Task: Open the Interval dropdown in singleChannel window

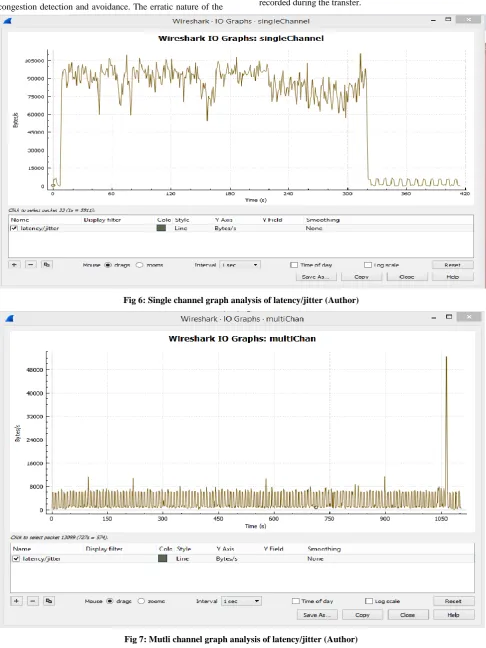Action: pyautogui.click(x=240, y=265)
